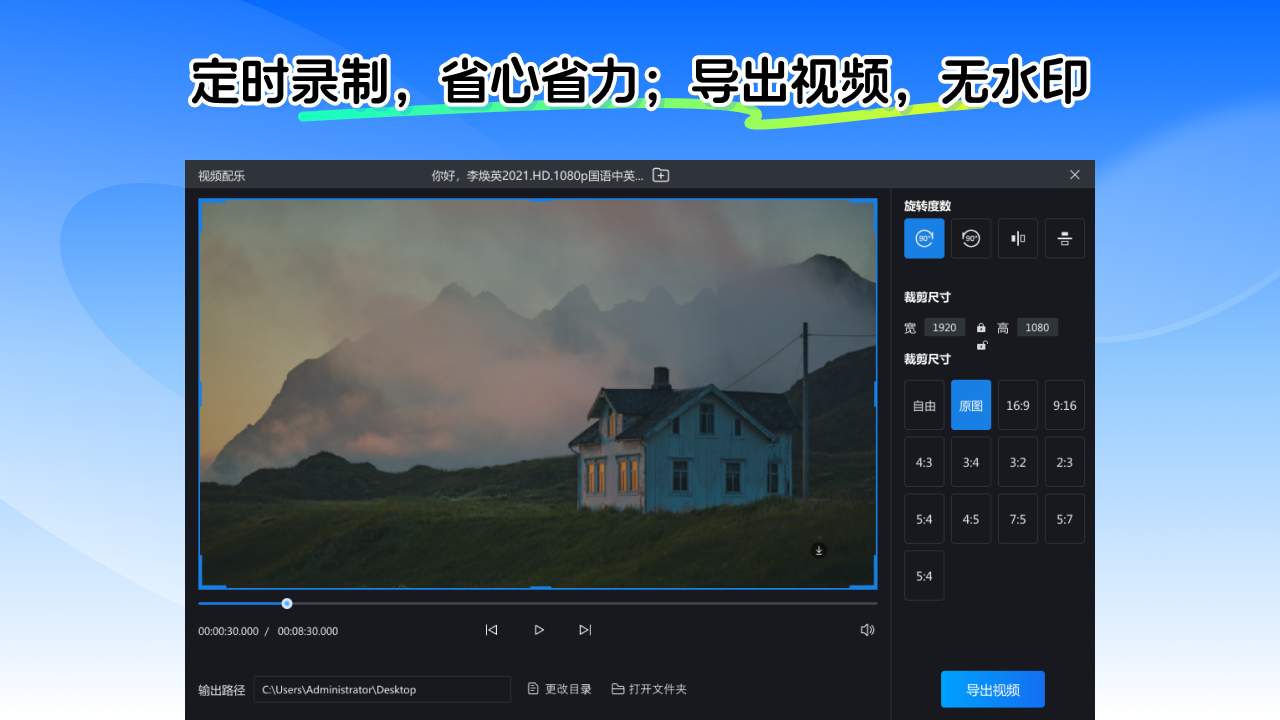
Task: Close the 视频配乐 window
Action: [1075, 174]
